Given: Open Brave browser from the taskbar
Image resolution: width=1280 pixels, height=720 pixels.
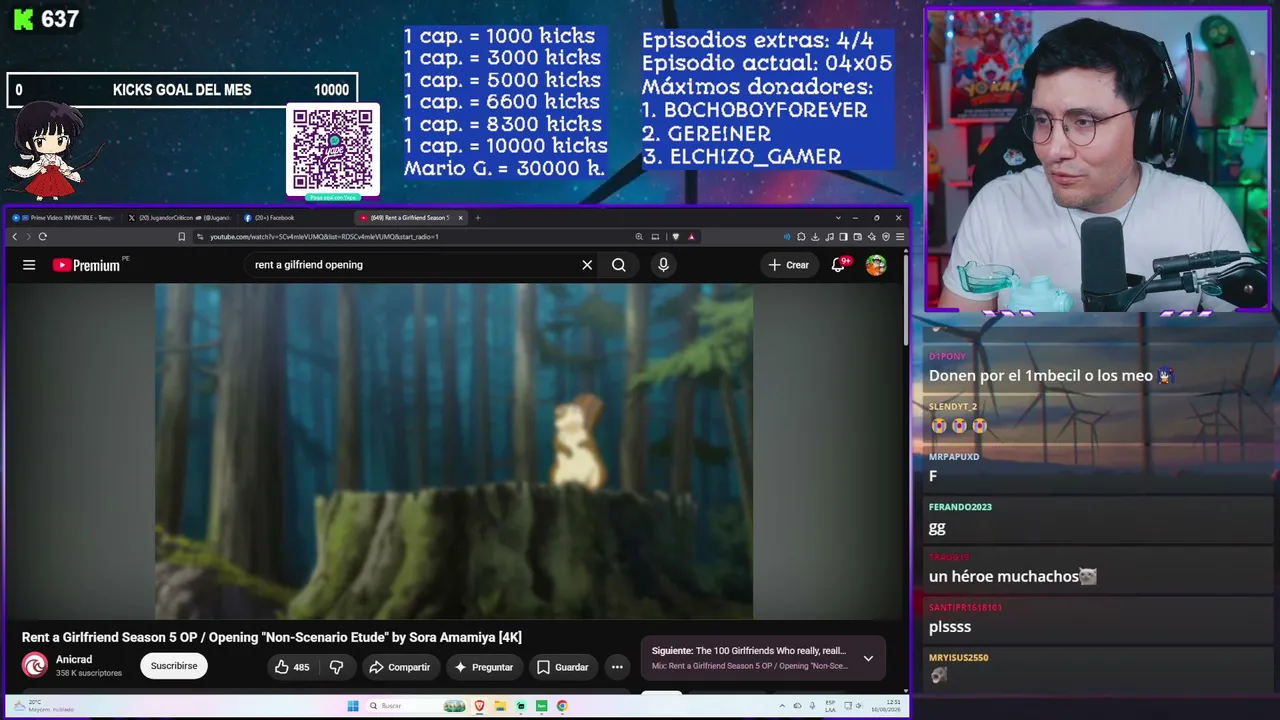Looking at the screenshot, I should pyautogui.click(x=479, y=706).
